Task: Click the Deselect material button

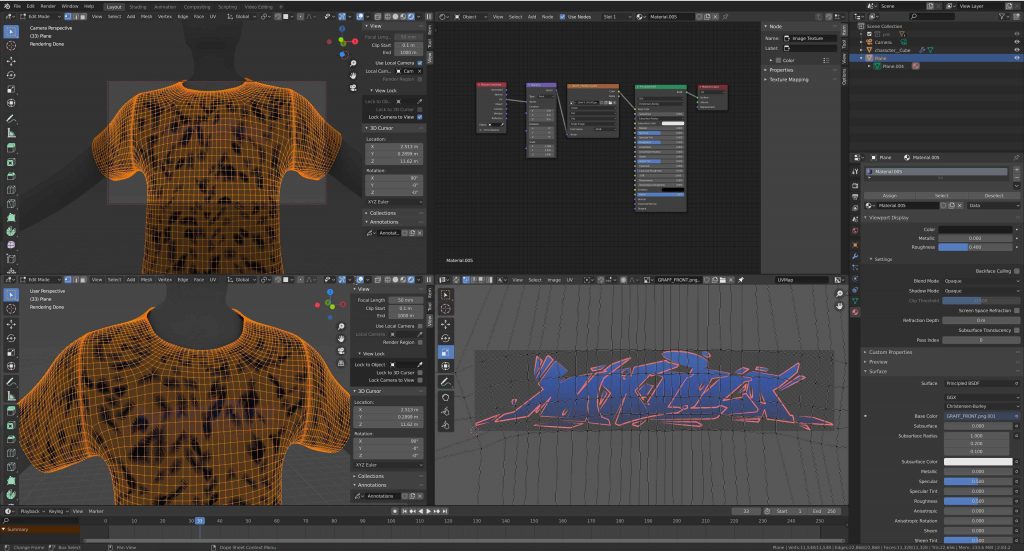Action: pyautogui.click(x=993, y=195)
